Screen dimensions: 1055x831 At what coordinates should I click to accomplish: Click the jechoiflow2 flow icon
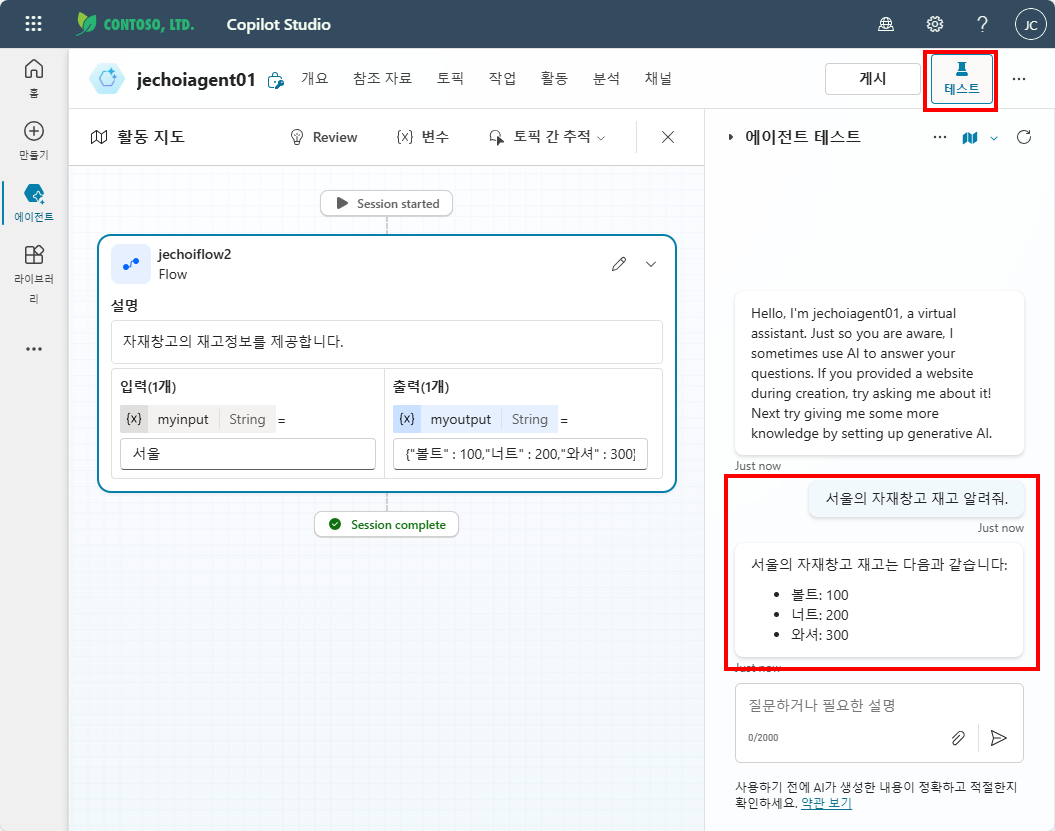click(x=131, y=264)
